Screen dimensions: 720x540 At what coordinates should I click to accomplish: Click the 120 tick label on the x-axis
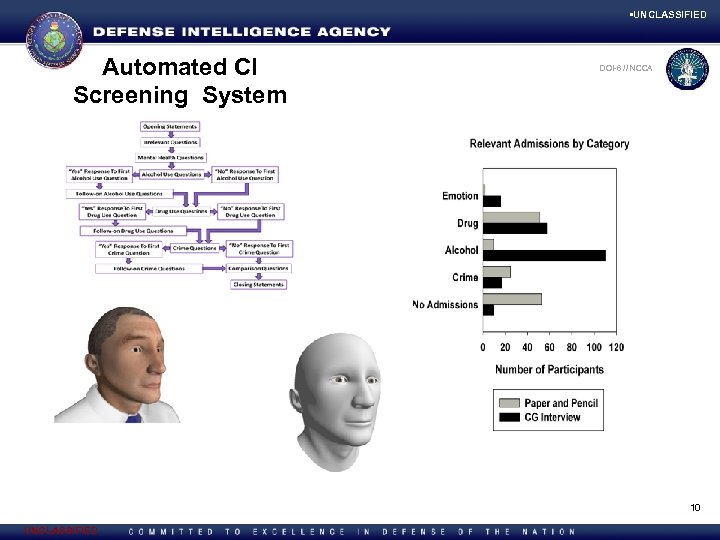pyautogui.click(x=616, y=347)
